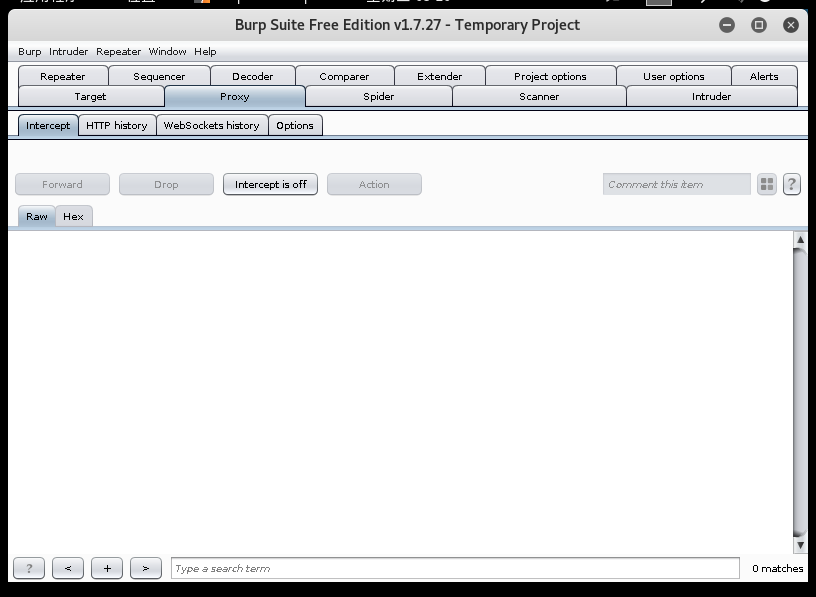Open the HTTP history sub-tab
Viewport: 816px width, 597px height.
117,125
